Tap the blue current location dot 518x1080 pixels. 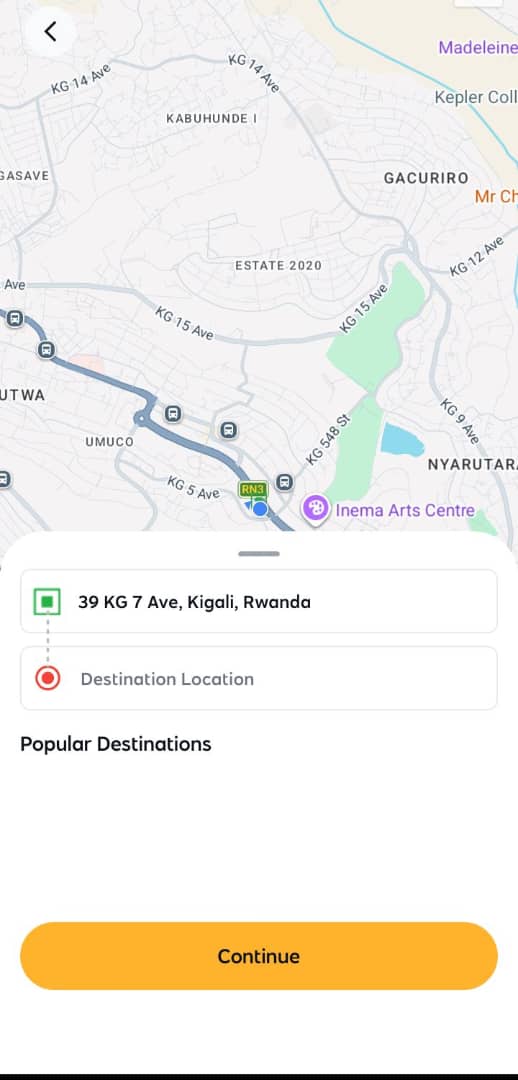coord(260,509)
